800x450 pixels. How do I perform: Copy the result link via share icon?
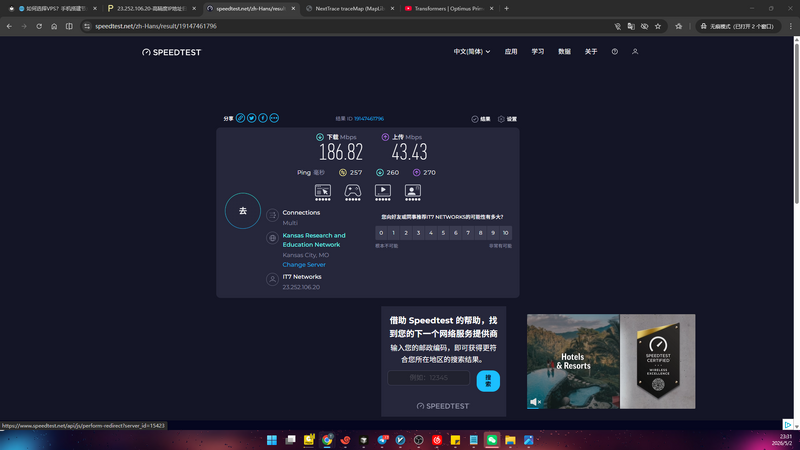(x=240, y=118)
